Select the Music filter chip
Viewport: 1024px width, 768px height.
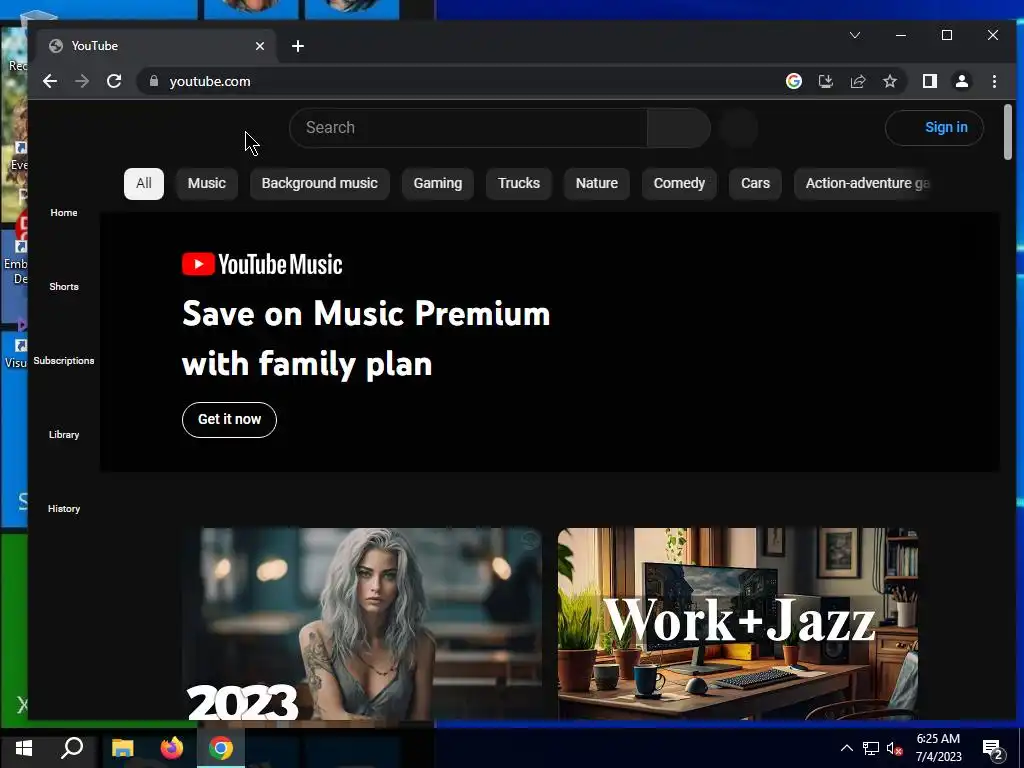coord(207,184)
